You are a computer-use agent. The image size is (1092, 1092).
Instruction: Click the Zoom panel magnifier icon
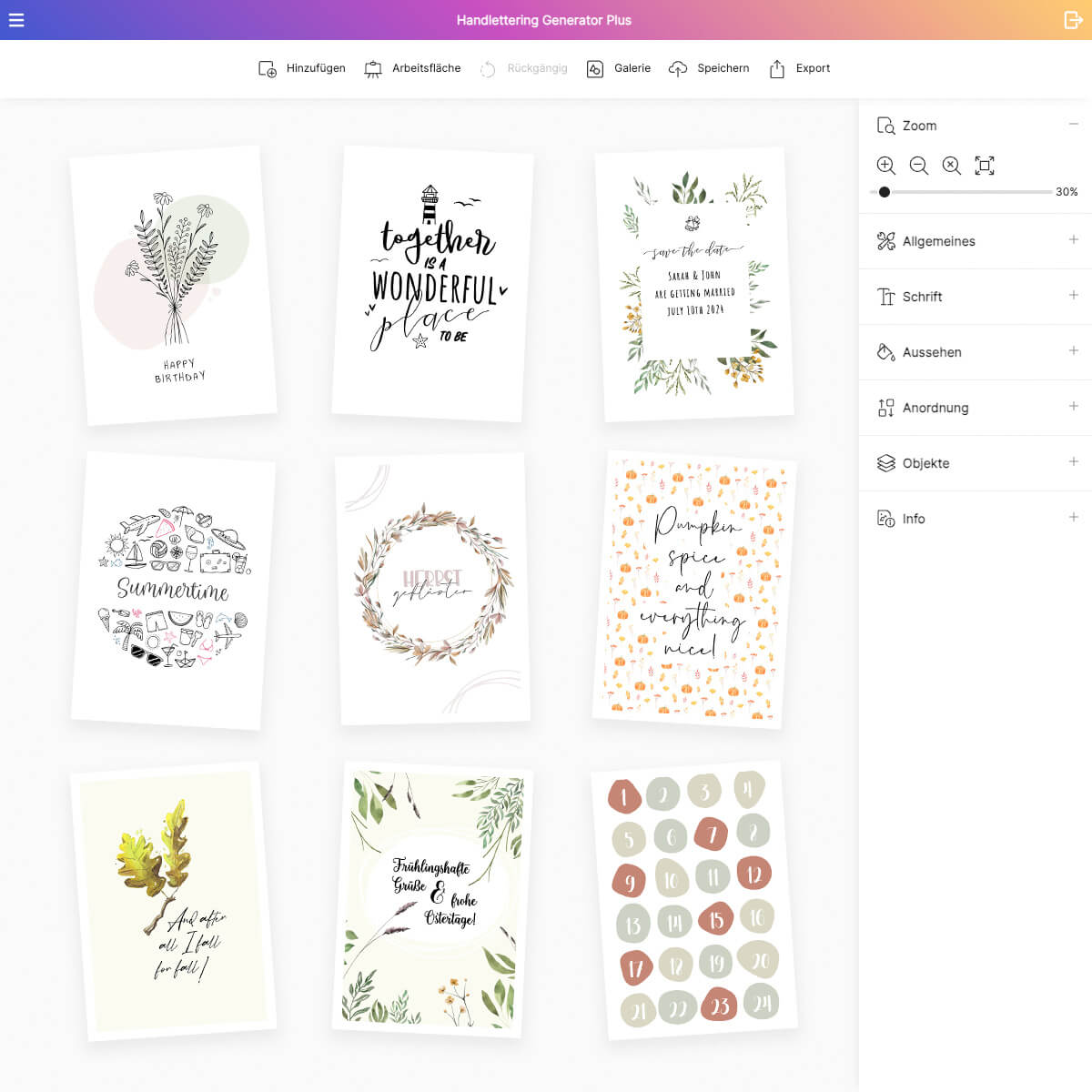(885, 126)
